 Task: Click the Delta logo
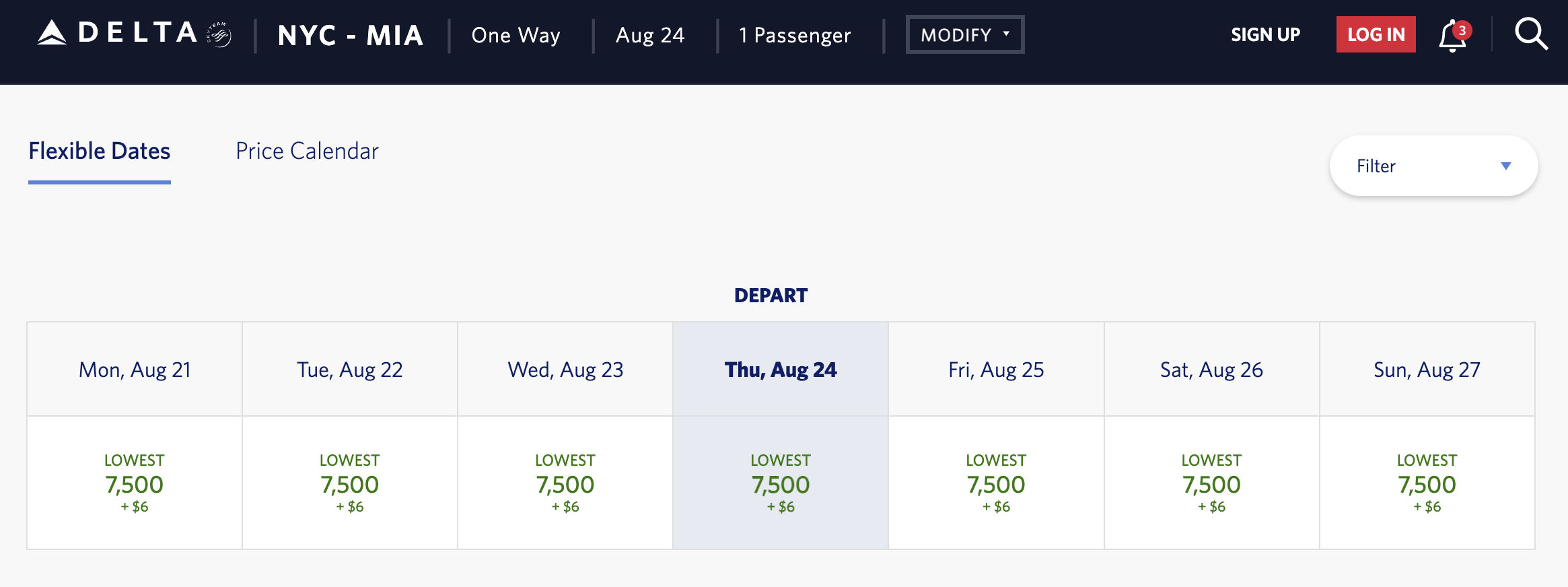[x=117, y=33]
